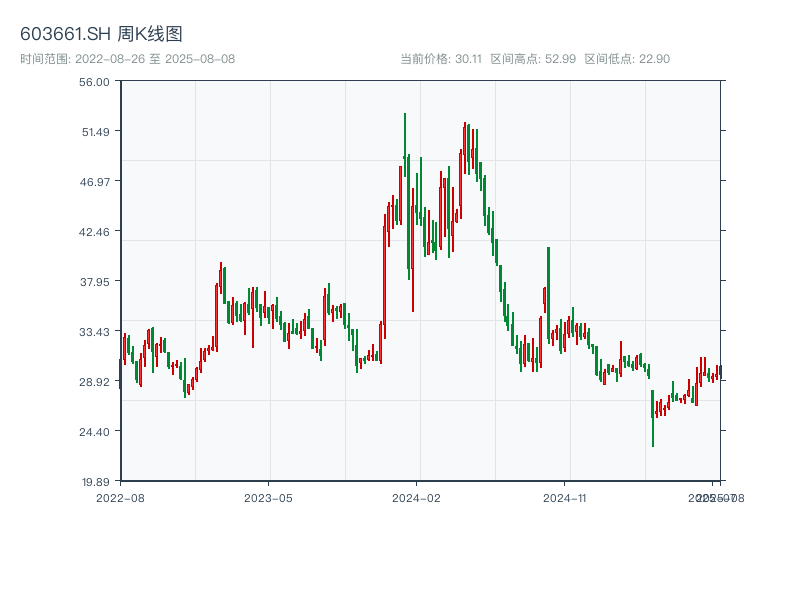
Task: Click the tallest green candle at the chart peak
Action: pos(405,160)
